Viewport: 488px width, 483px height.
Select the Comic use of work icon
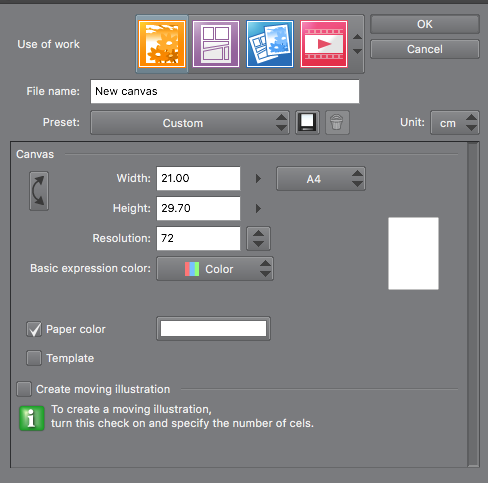point(216,44)
